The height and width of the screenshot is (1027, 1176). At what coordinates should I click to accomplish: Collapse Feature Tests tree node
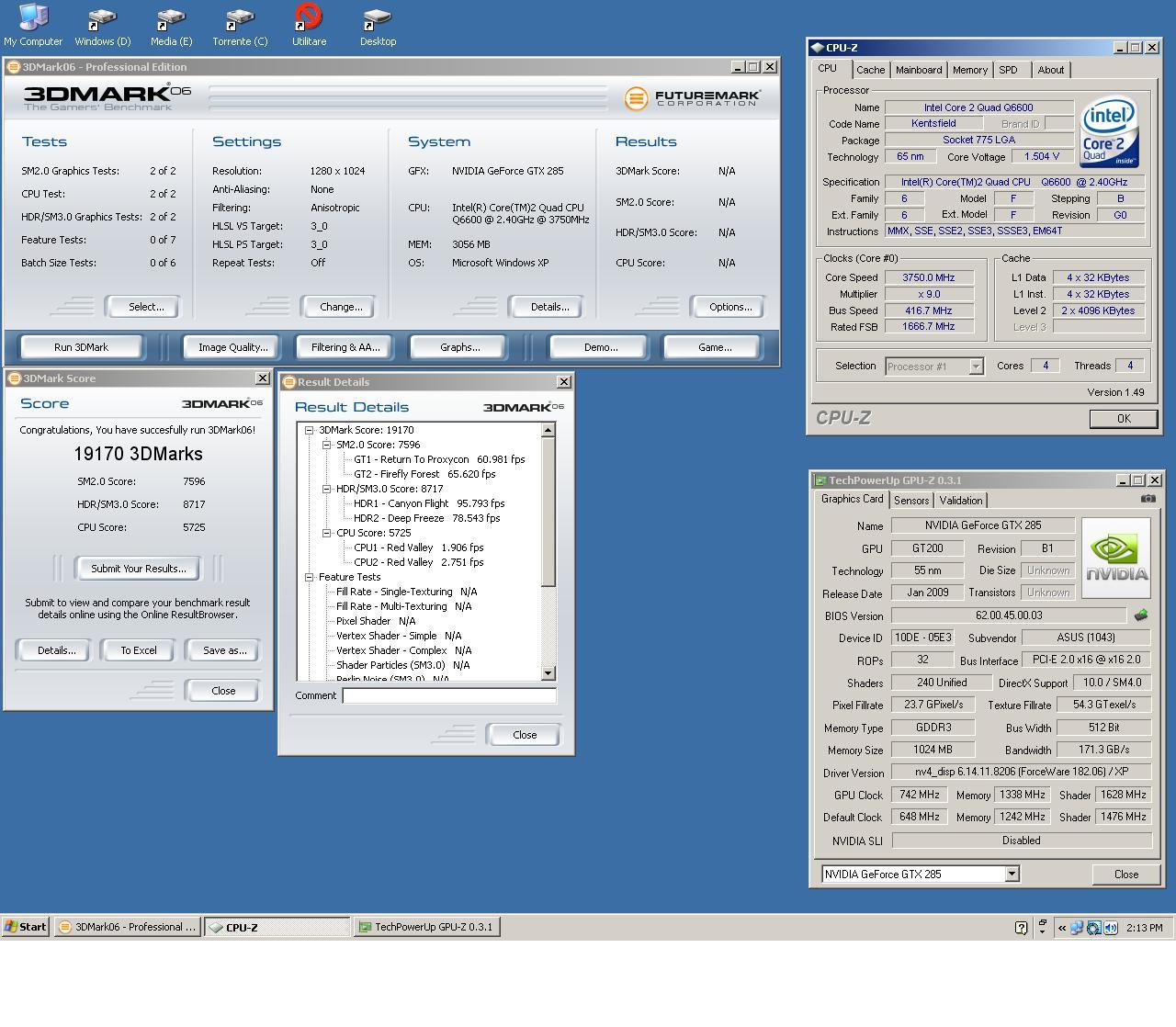(310, 577)
